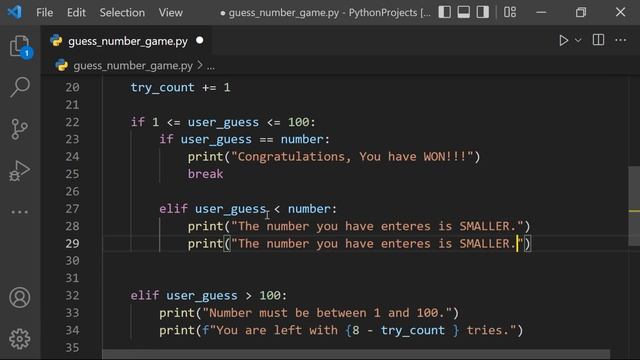Run the Python file with play button

564,40
